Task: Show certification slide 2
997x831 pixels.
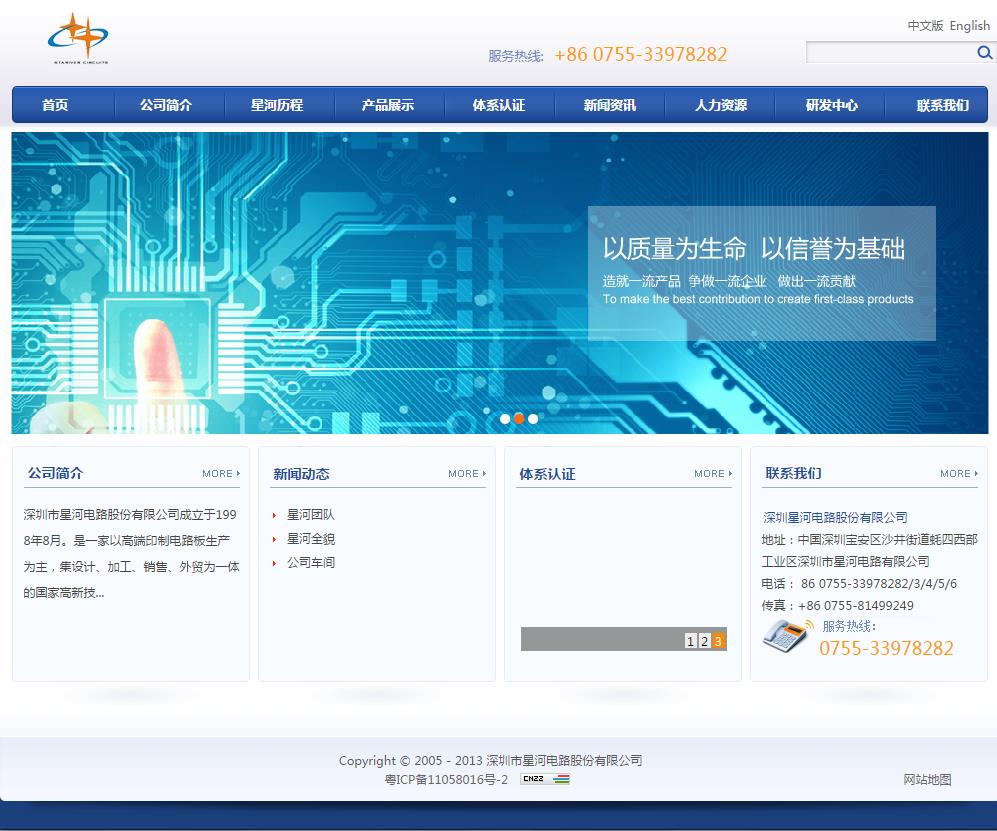Action: (705, 641)
